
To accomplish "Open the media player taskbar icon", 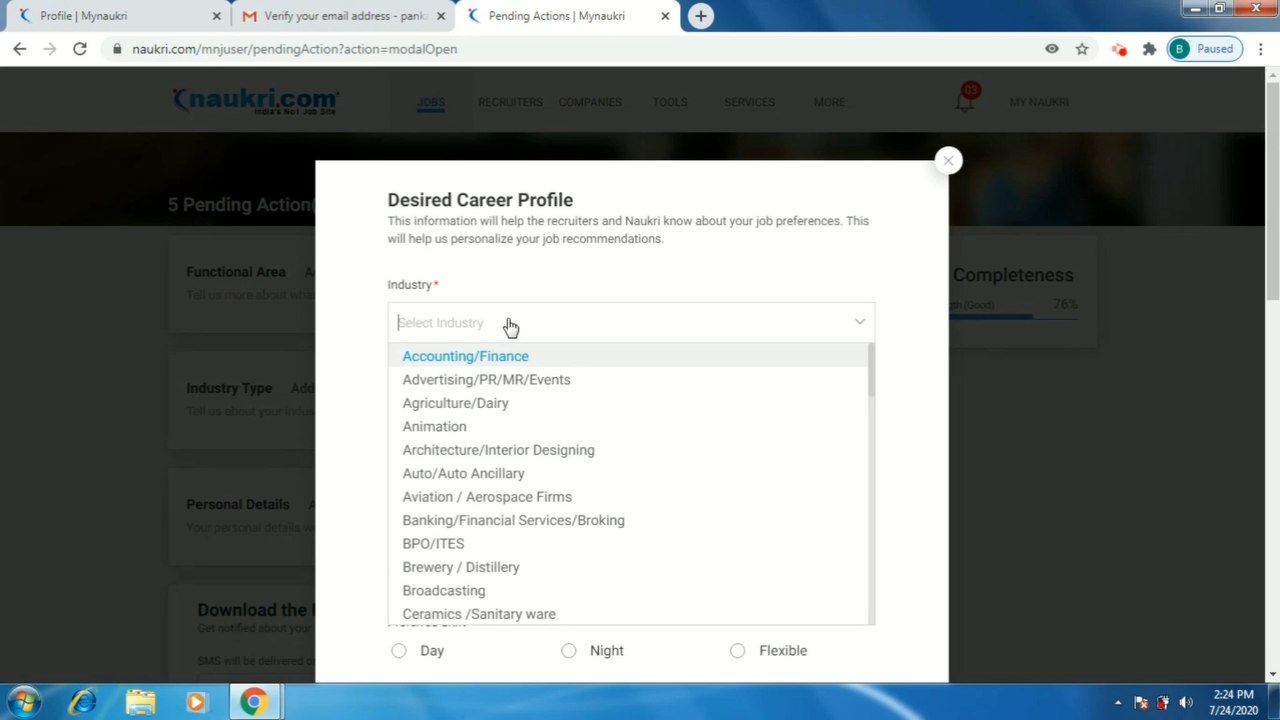I will [196, 702].
